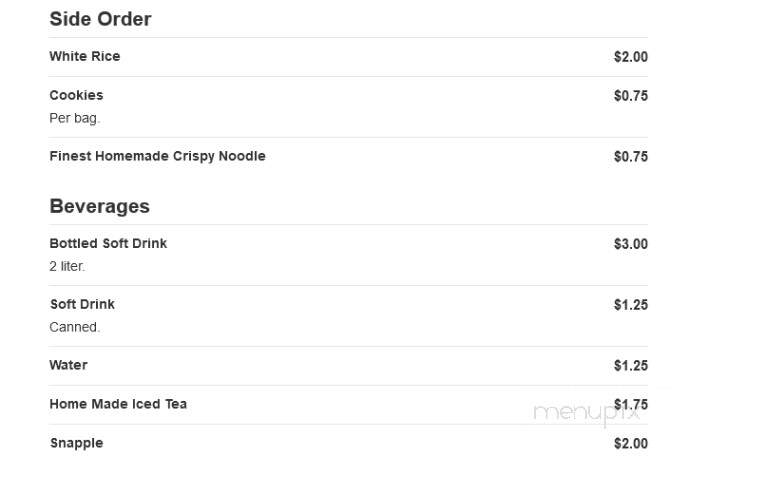Screen dimensions: 766x495
Task: Select the Home Made Iced Tea item
Action: (118, 404)
